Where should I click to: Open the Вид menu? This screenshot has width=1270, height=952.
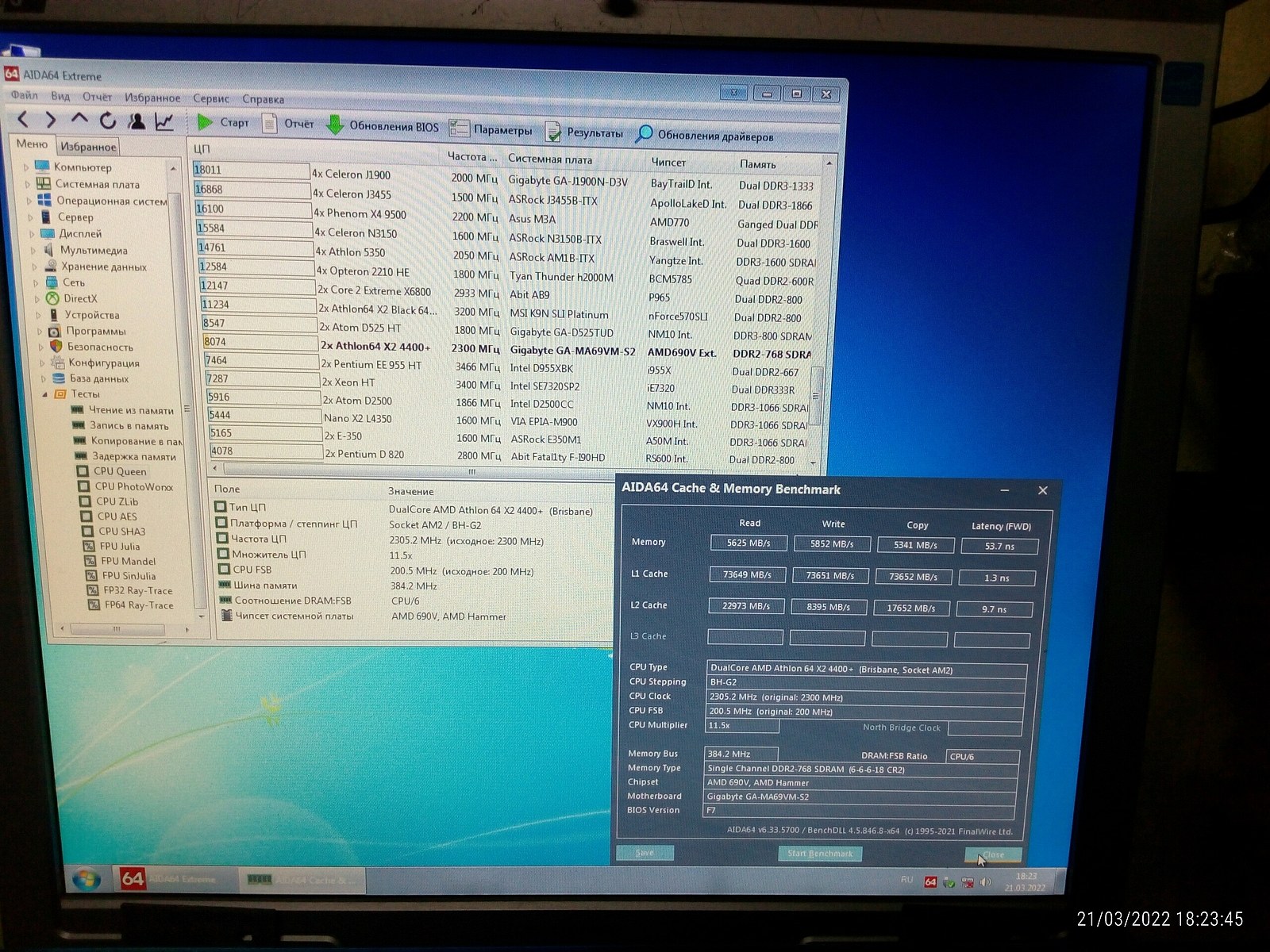(60, 96)
